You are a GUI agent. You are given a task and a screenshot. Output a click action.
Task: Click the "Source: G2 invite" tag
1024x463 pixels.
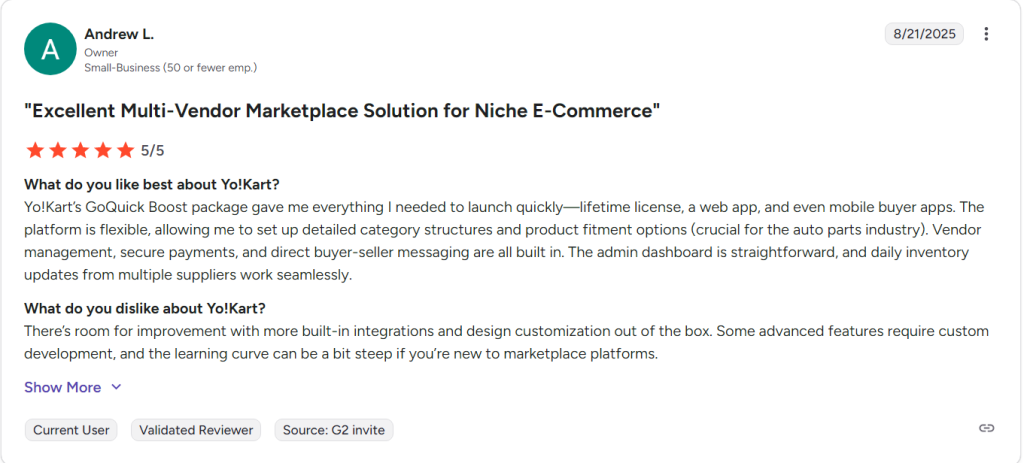(334, 430)
